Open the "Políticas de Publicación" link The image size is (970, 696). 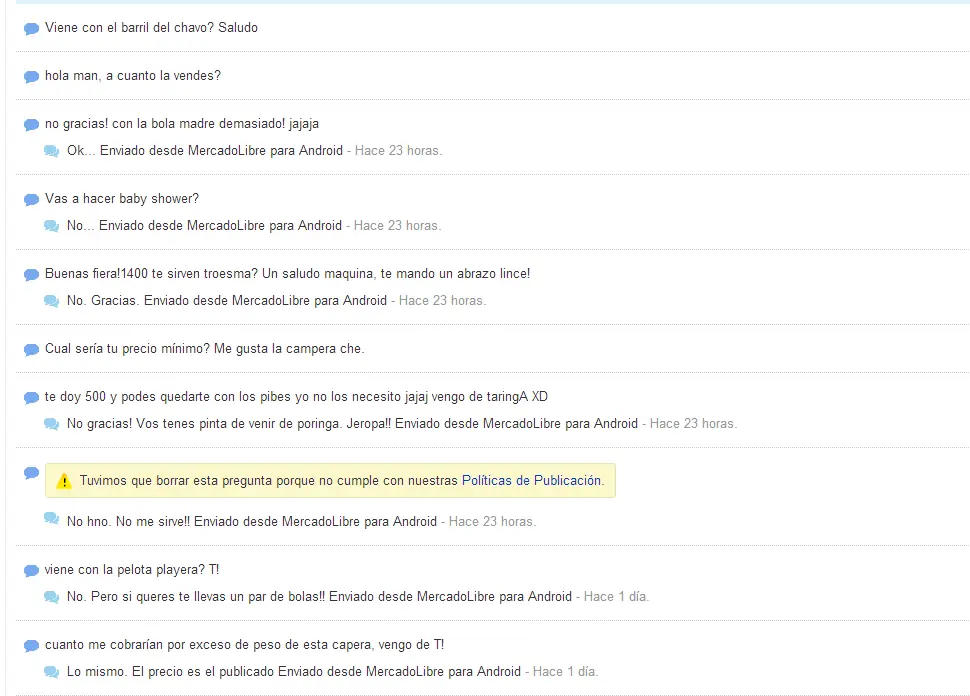pyautogui.click(x=532, y=481)
